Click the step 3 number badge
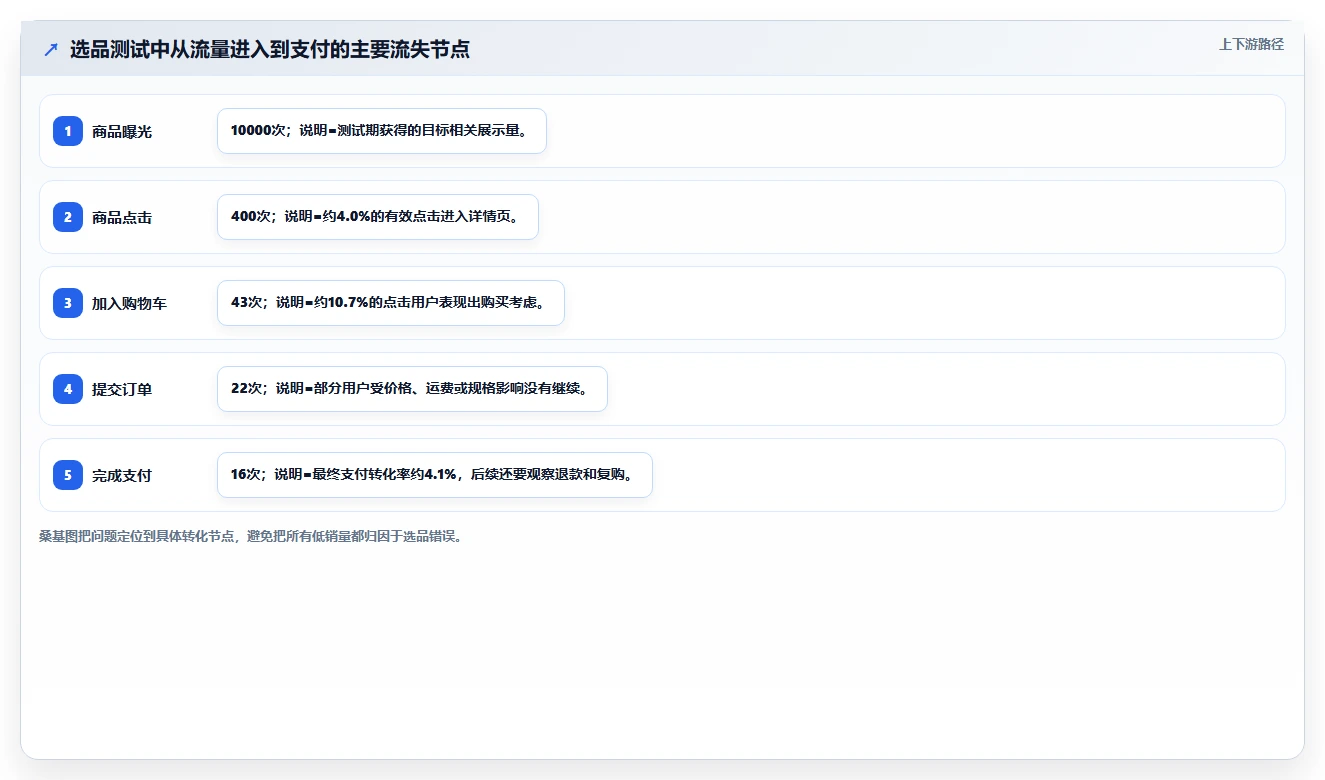Viewport: 1325px width, 780px height. click(68, 303)
